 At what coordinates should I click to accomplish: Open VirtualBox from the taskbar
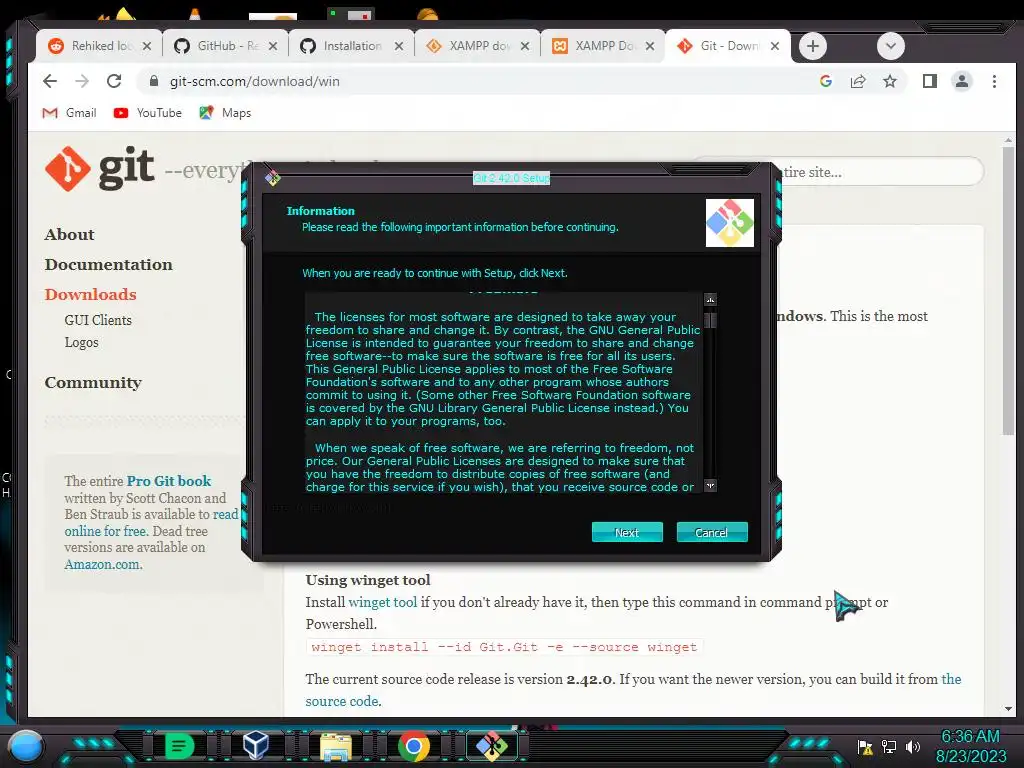(255, 746)
